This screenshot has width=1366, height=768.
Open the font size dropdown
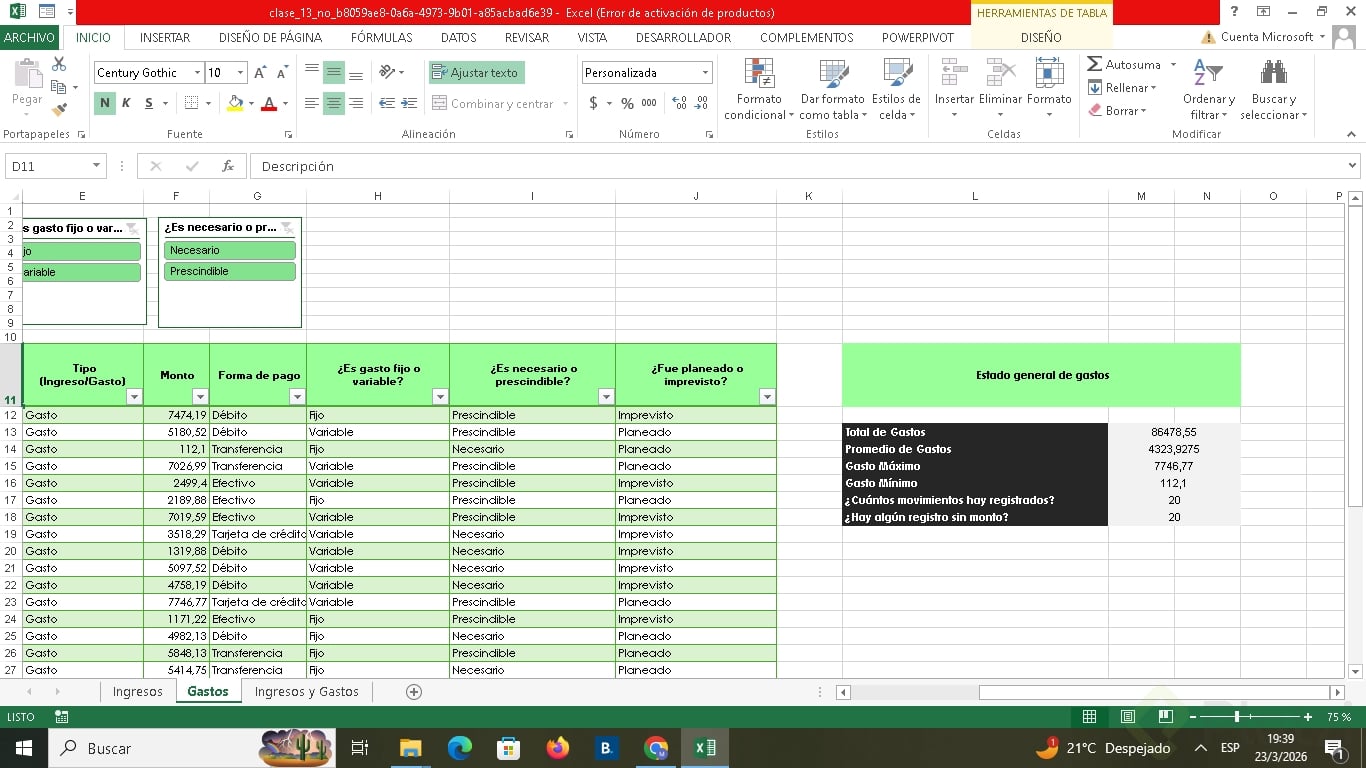tap(240, 73)
